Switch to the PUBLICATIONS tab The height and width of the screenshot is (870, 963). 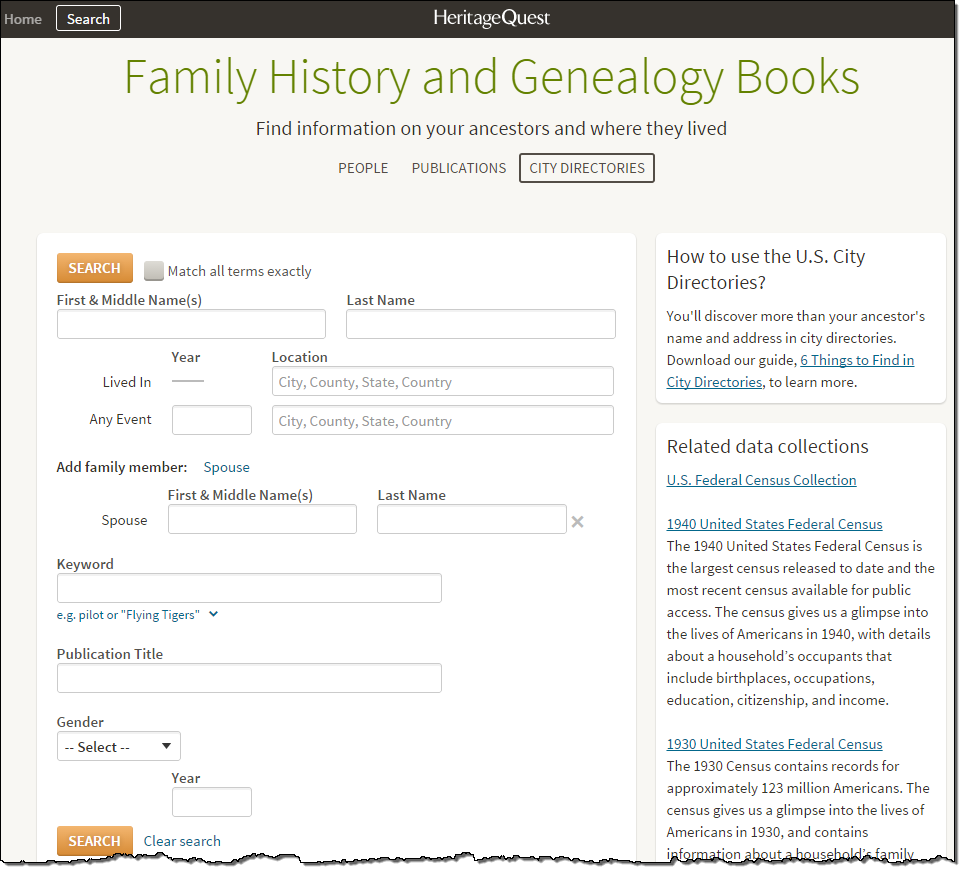458,168
